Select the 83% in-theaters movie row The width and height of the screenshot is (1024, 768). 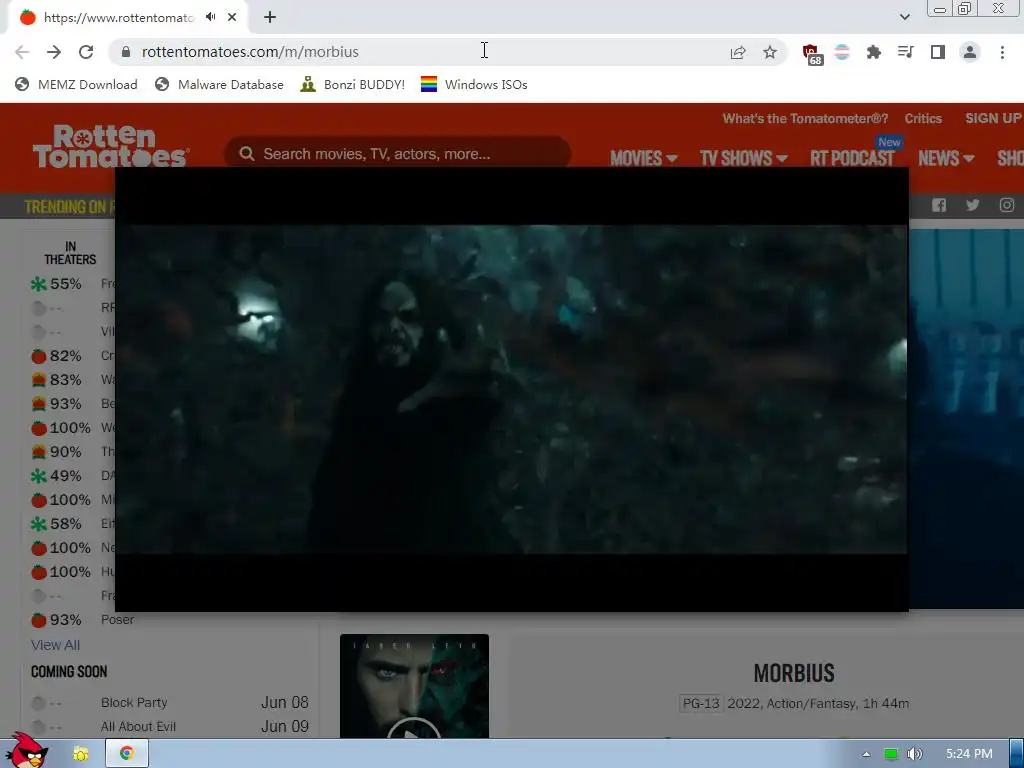[72, 380]
